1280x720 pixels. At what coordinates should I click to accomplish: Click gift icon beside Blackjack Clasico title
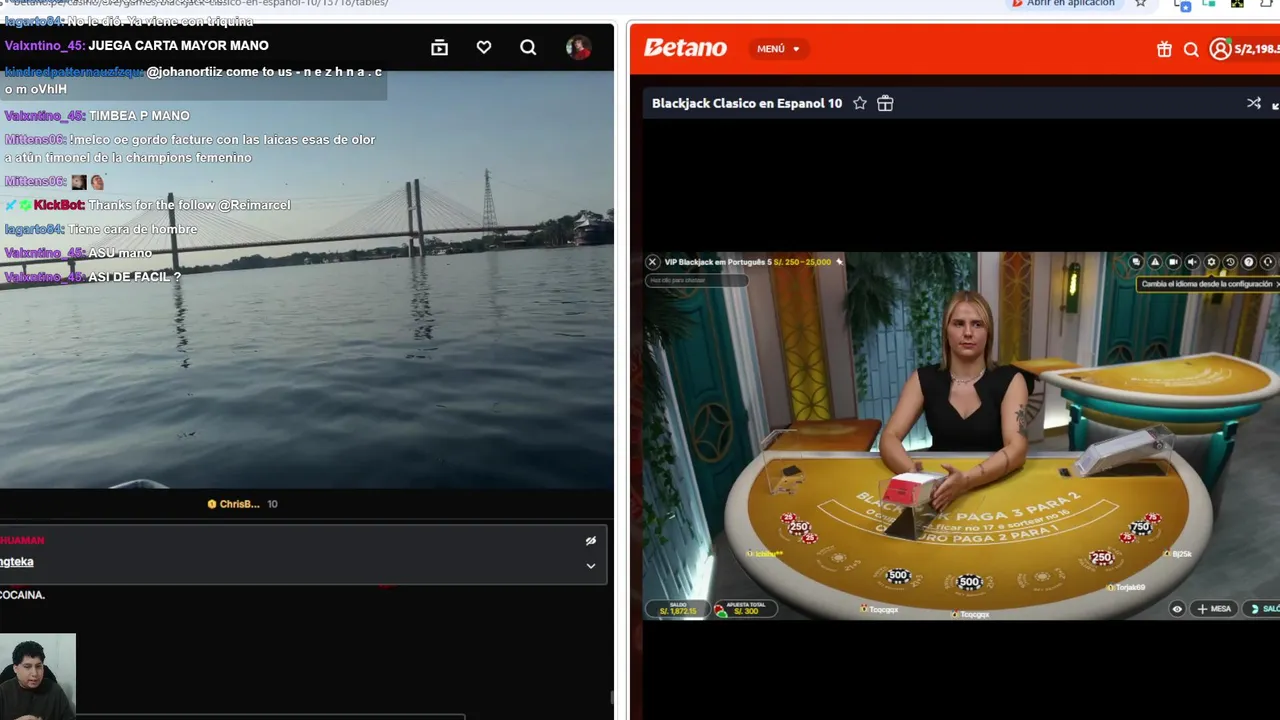885,103
